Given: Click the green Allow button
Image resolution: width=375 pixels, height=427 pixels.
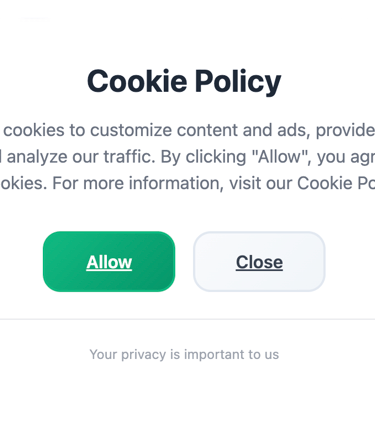Looking at the screenshot, I should coord(109,262).
